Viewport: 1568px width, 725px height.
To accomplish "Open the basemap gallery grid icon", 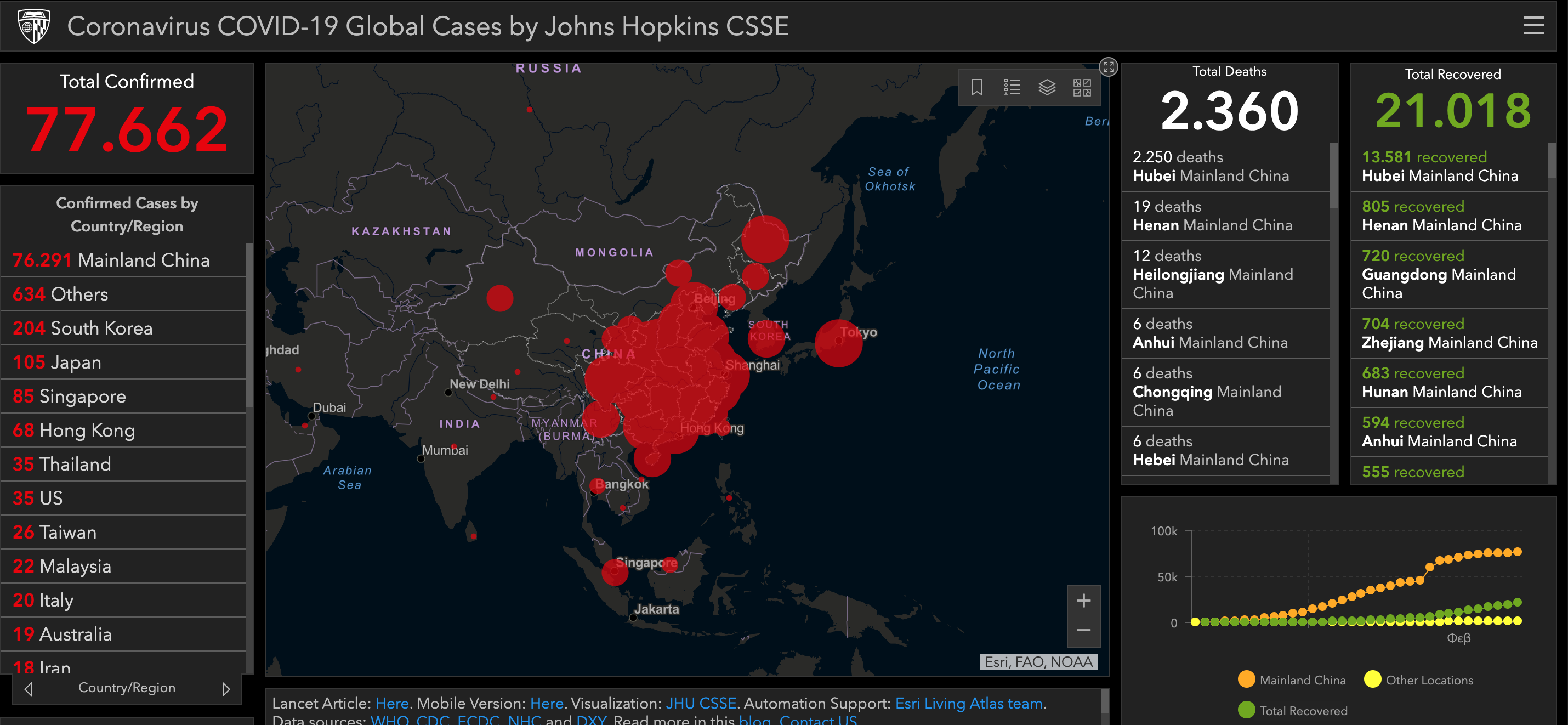I will [x=1082, y=88].
